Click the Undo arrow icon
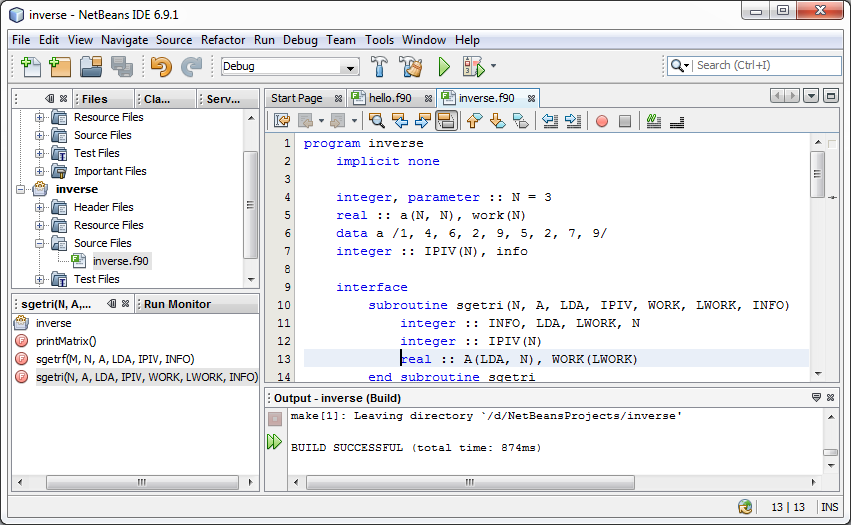 point(161,66)
